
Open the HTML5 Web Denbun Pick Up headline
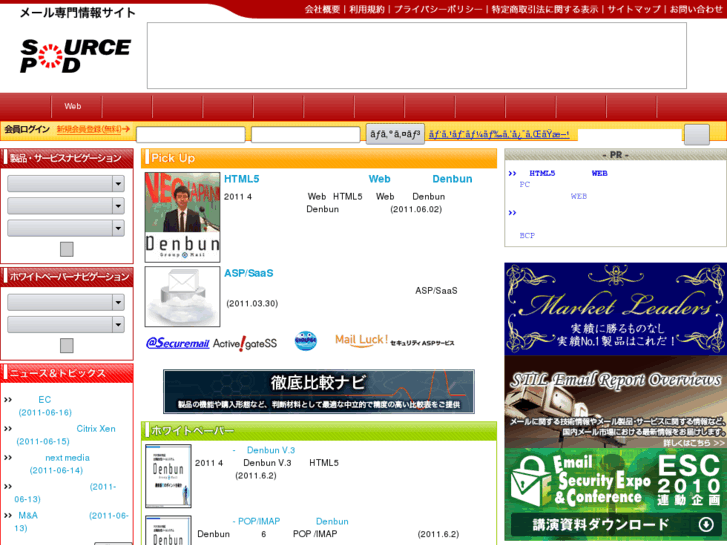[x=348, y=179]
